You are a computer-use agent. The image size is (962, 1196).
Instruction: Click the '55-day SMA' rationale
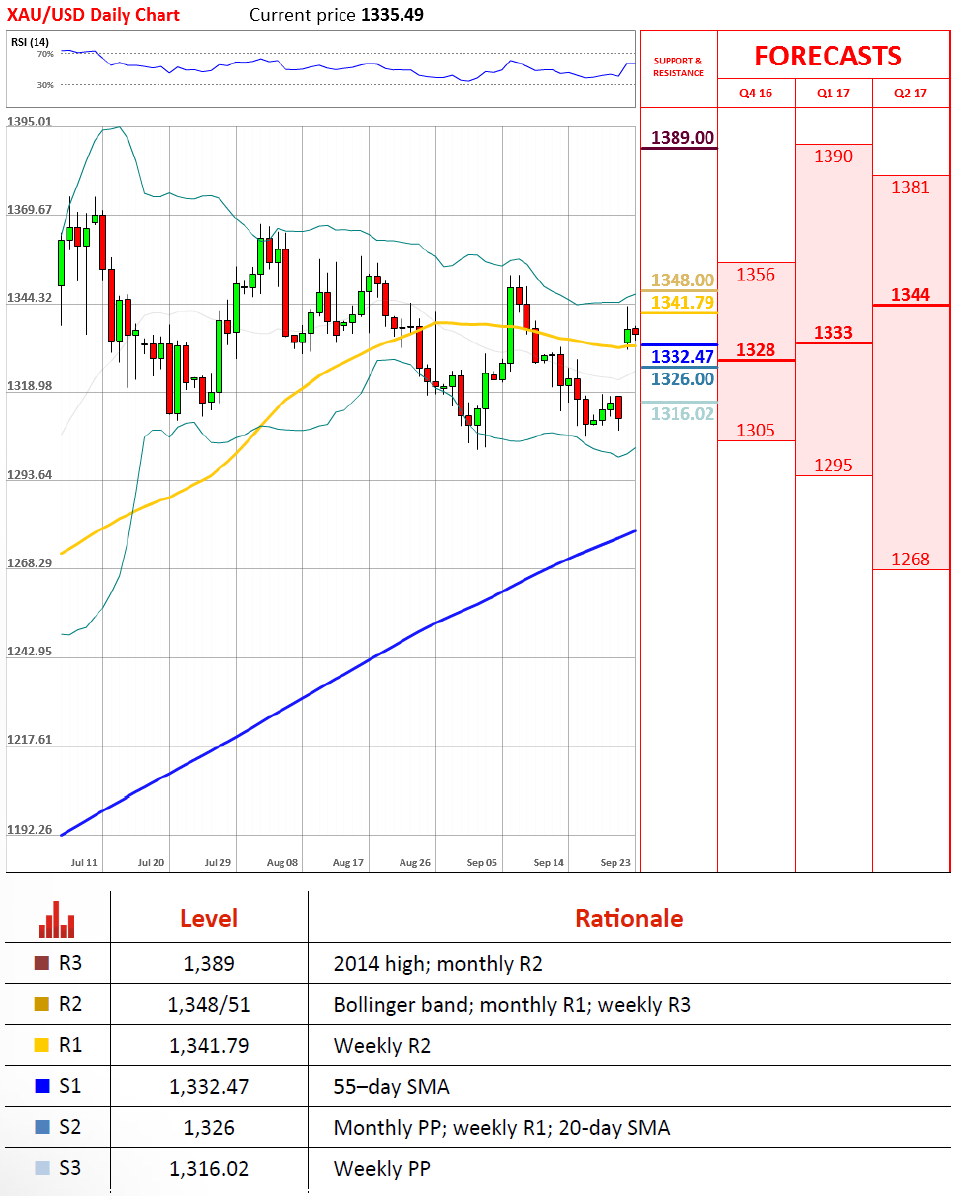[391, 1086]
